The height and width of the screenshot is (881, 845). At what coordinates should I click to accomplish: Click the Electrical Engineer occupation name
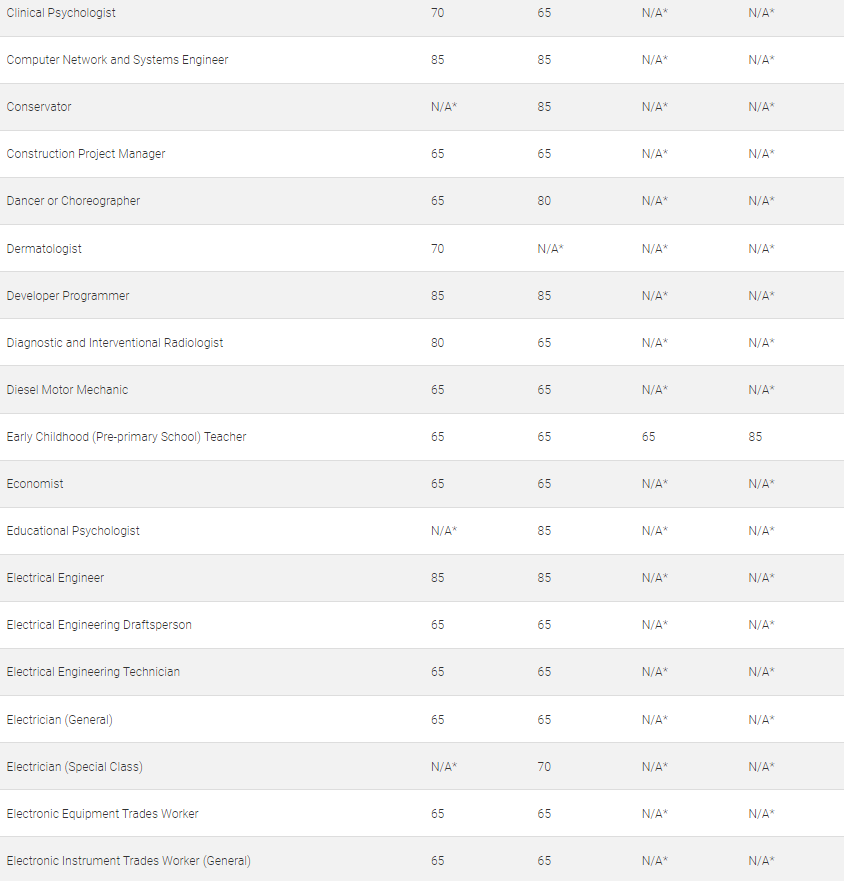(x=55, y=578)
